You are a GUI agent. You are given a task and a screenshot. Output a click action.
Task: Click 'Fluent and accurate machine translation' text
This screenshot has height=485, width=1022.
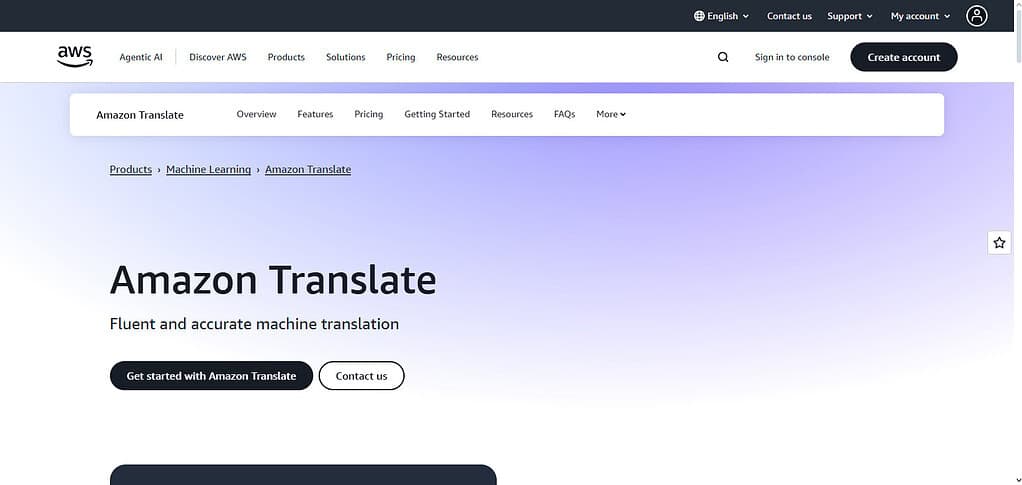click(x=254, y=324)
